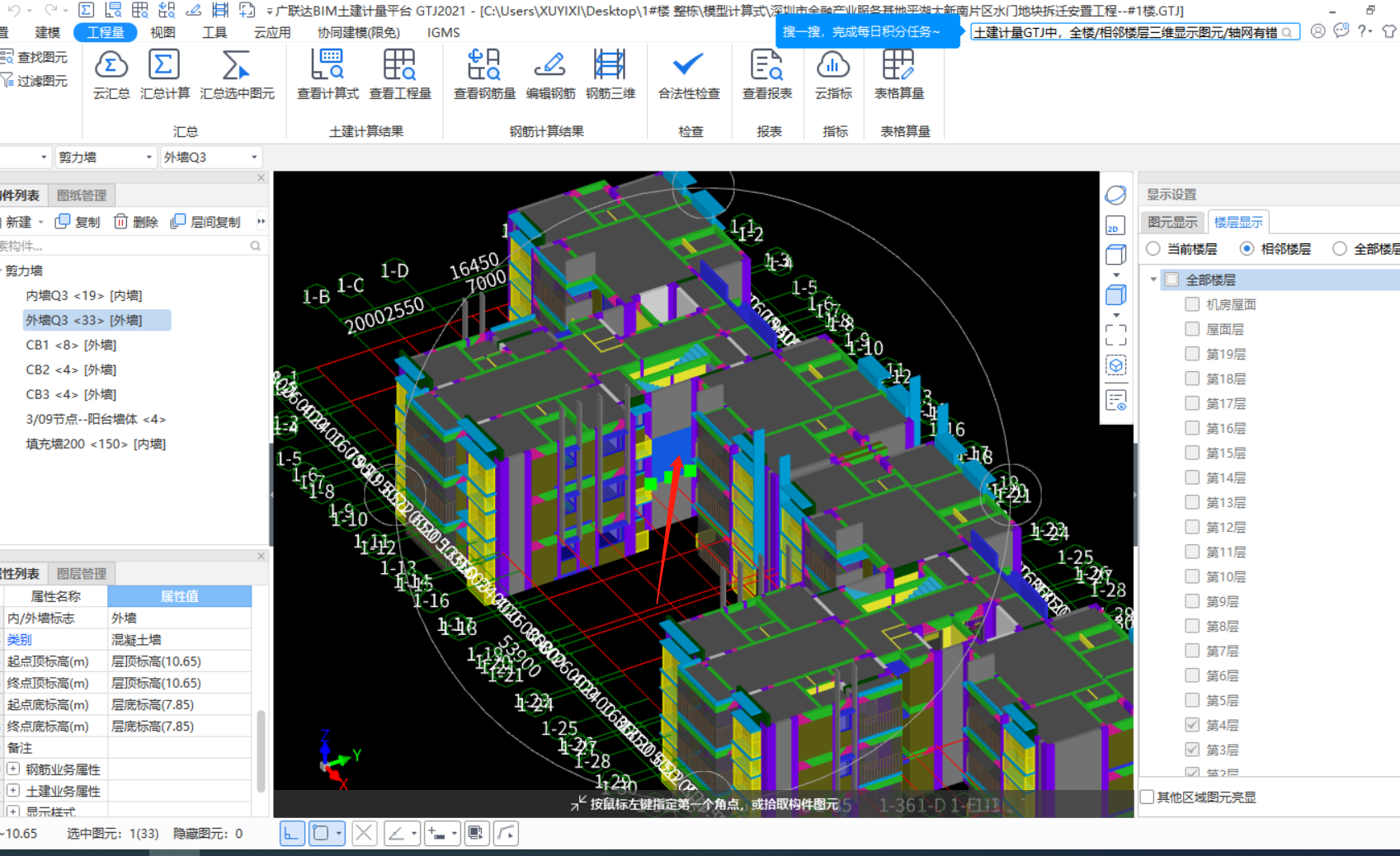
Task: Open 查看报表 reports
Action: (767, 74)
